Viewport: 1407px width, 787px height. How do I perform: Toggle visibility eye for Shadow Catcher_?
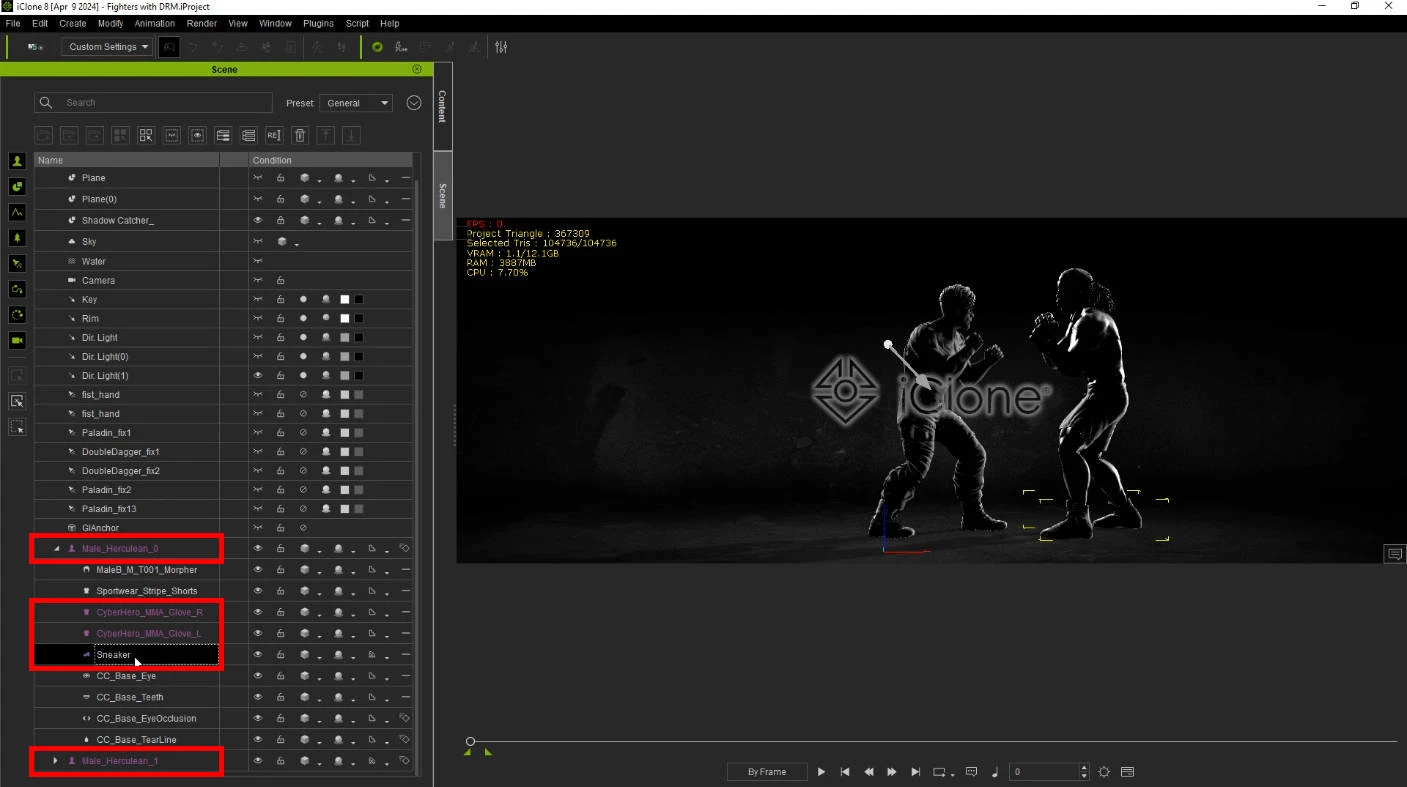pyautogui.click(x=258, y=220)
